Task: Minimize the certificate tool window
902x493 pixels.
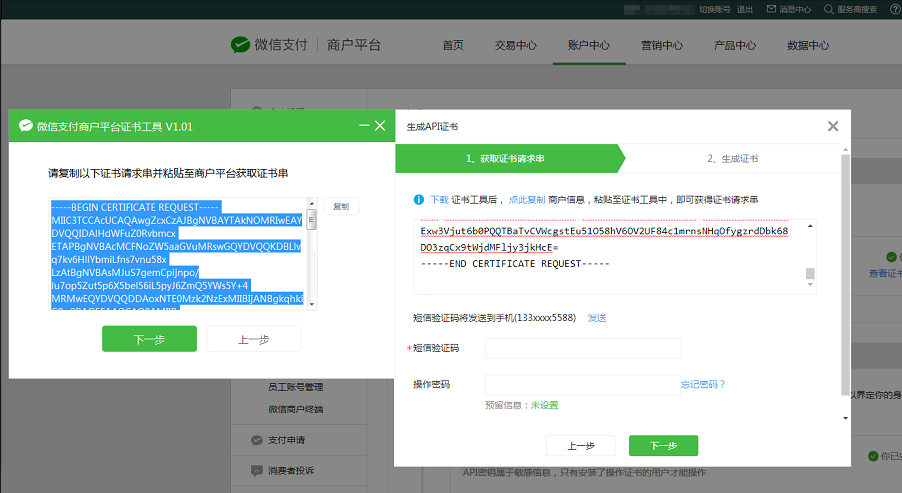Action: click(x=362, y=126)
